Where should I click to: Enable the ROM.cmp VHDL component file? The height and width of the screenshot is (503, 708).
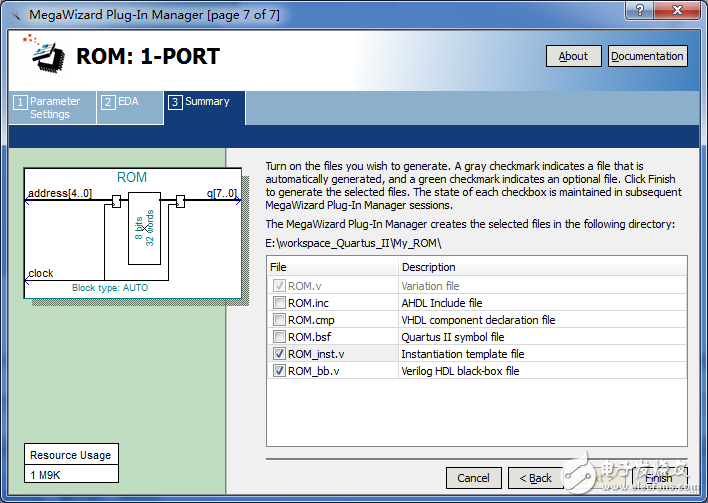coord(279,320)
